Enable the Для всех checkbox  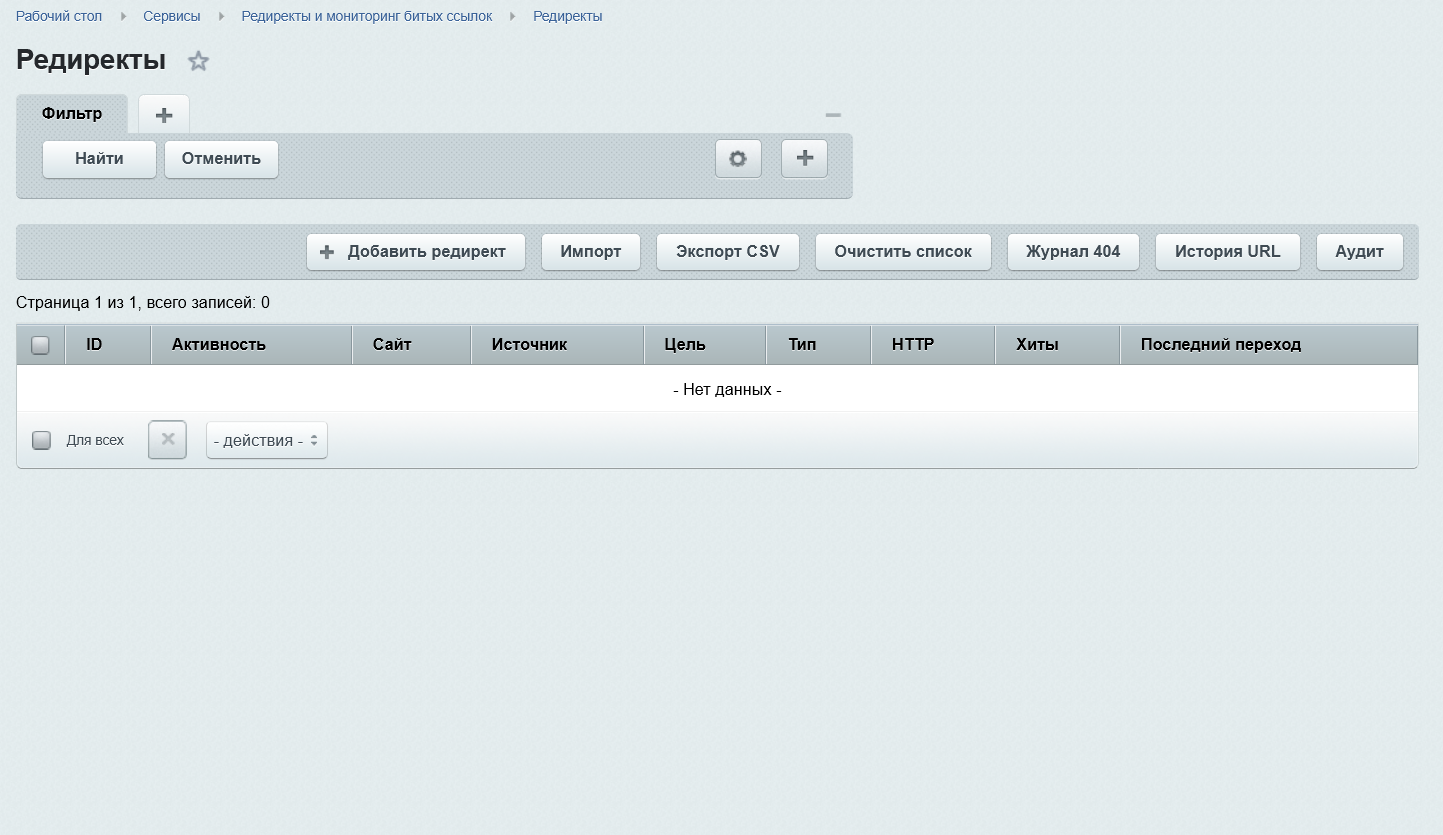point(41,440)
